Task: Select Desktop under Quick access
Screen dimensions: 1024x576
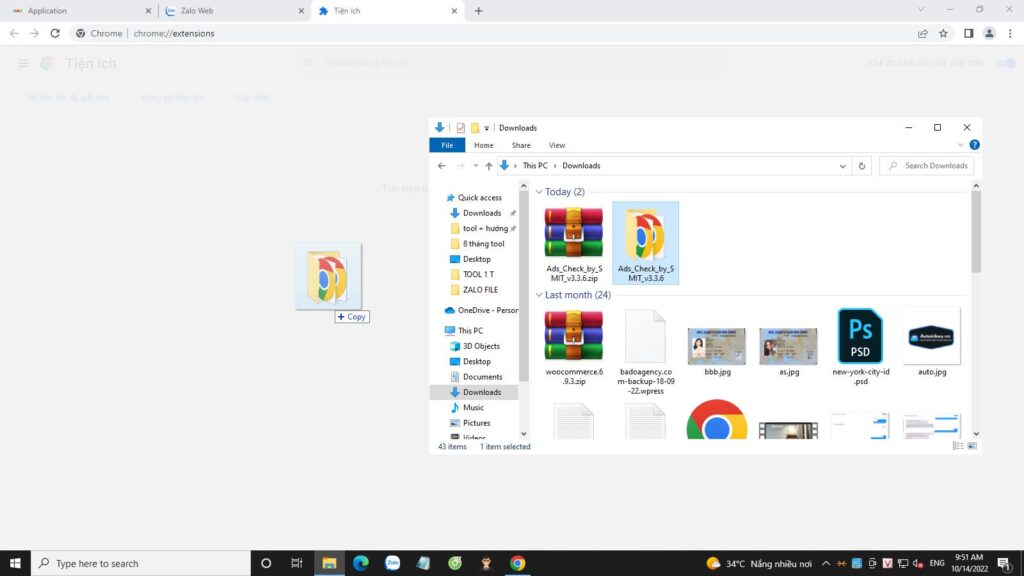Action: point(476,259)
